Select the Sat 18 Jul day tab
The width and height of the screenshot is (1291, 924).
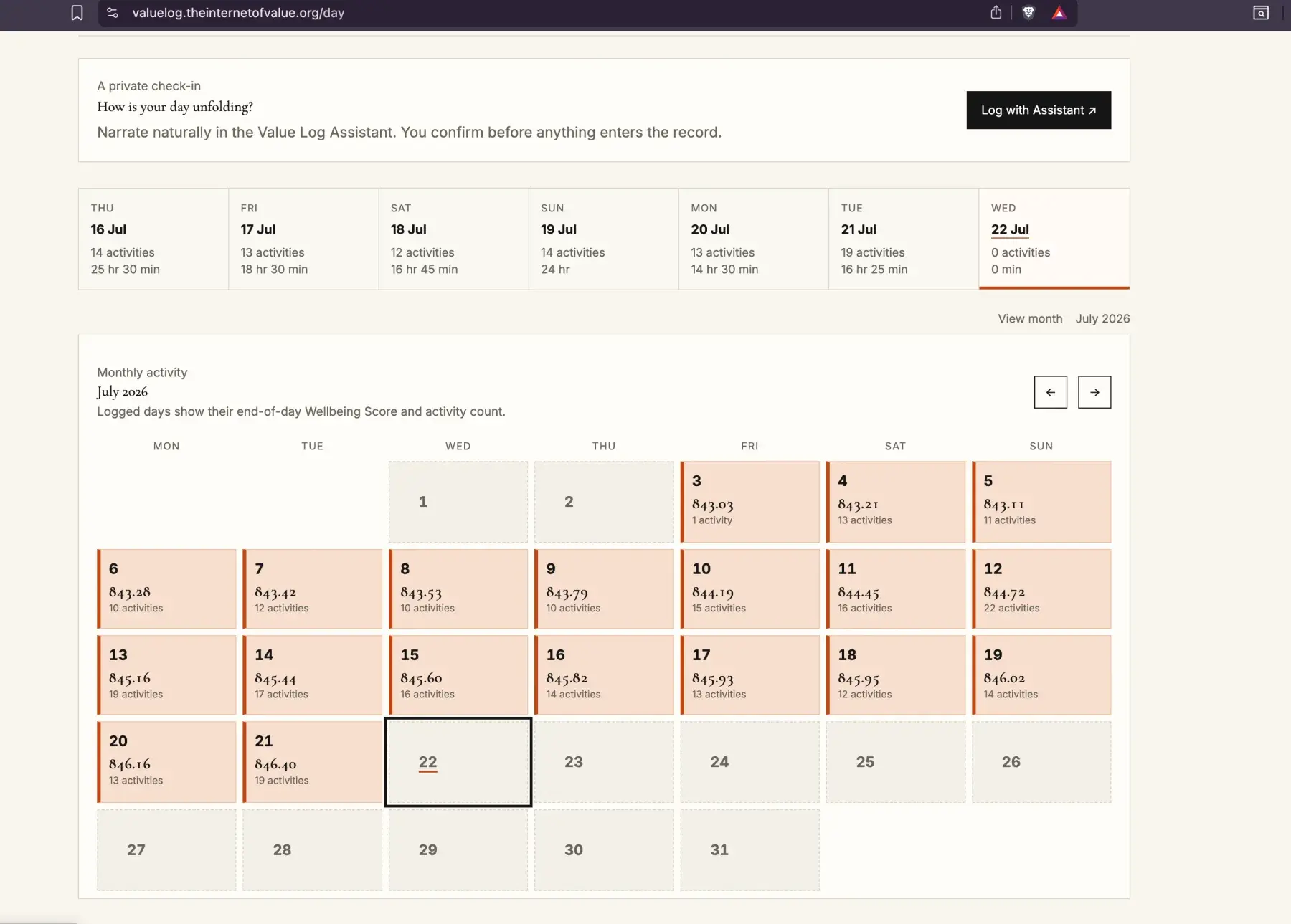[x=453, y=239]
